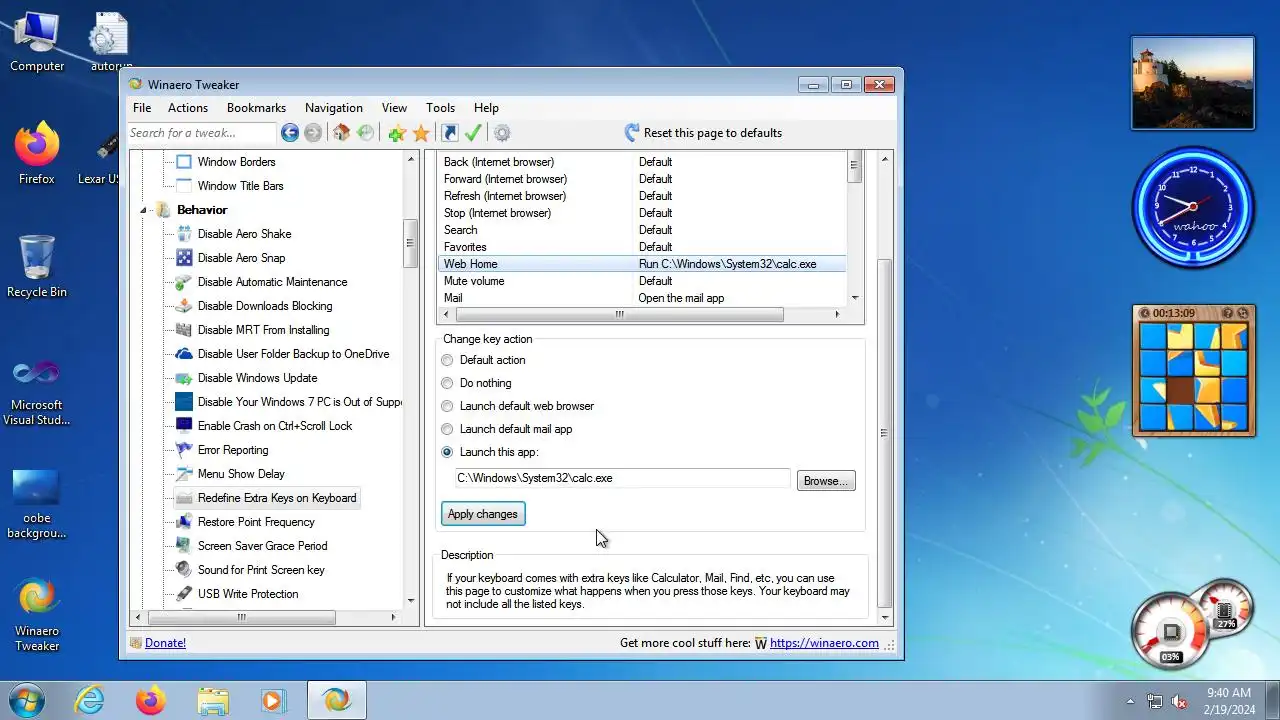
Task: Open the bookmarks star icon
Action: pos(421,133)
